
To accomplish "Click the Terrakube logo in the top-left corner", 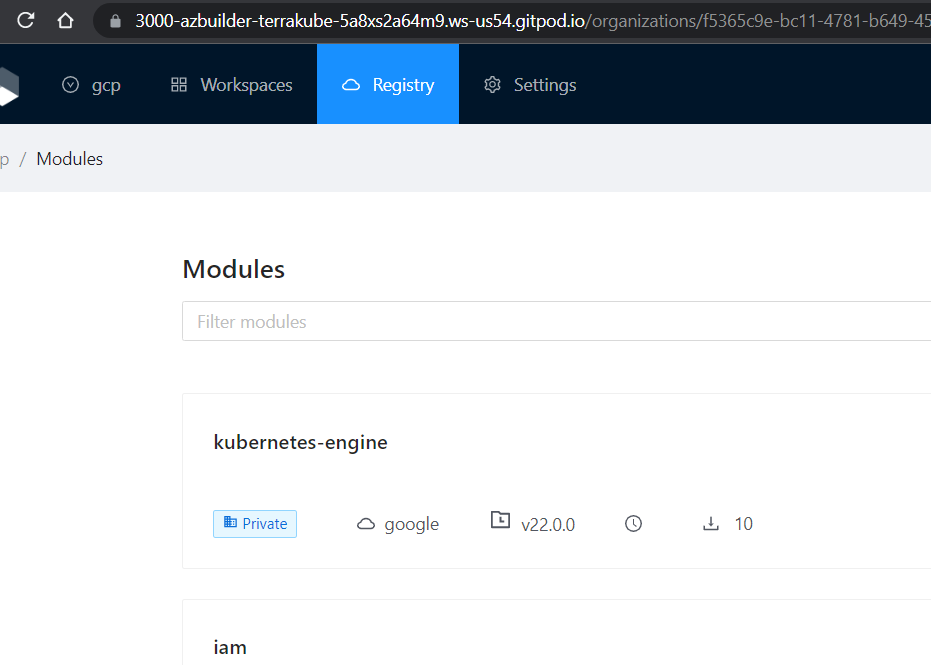I will [x=8, y=86].
